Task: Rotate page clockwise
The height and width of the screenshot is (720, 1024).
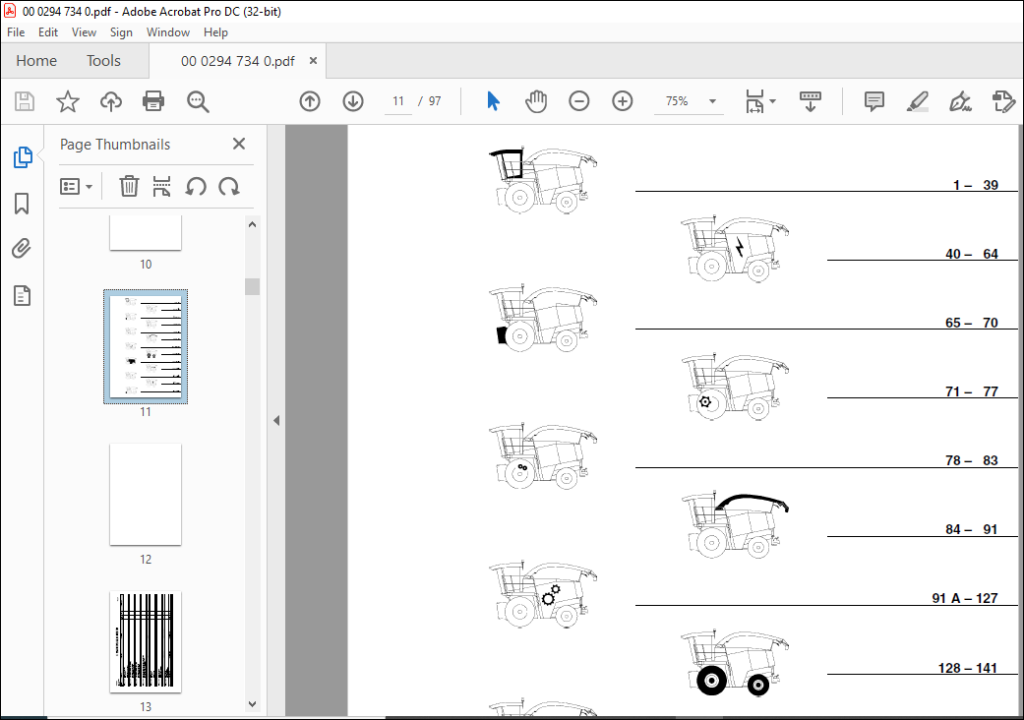Action: [x=229, y=186]
